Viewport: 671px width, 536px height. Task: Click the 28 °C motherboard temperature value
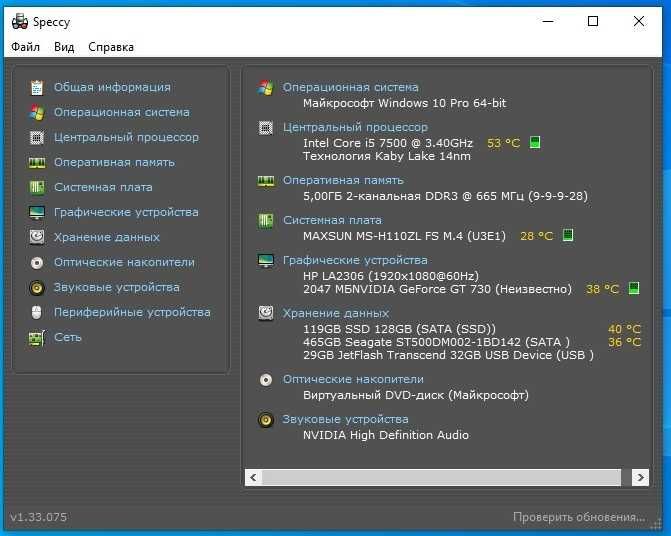[x=537, y=236]
